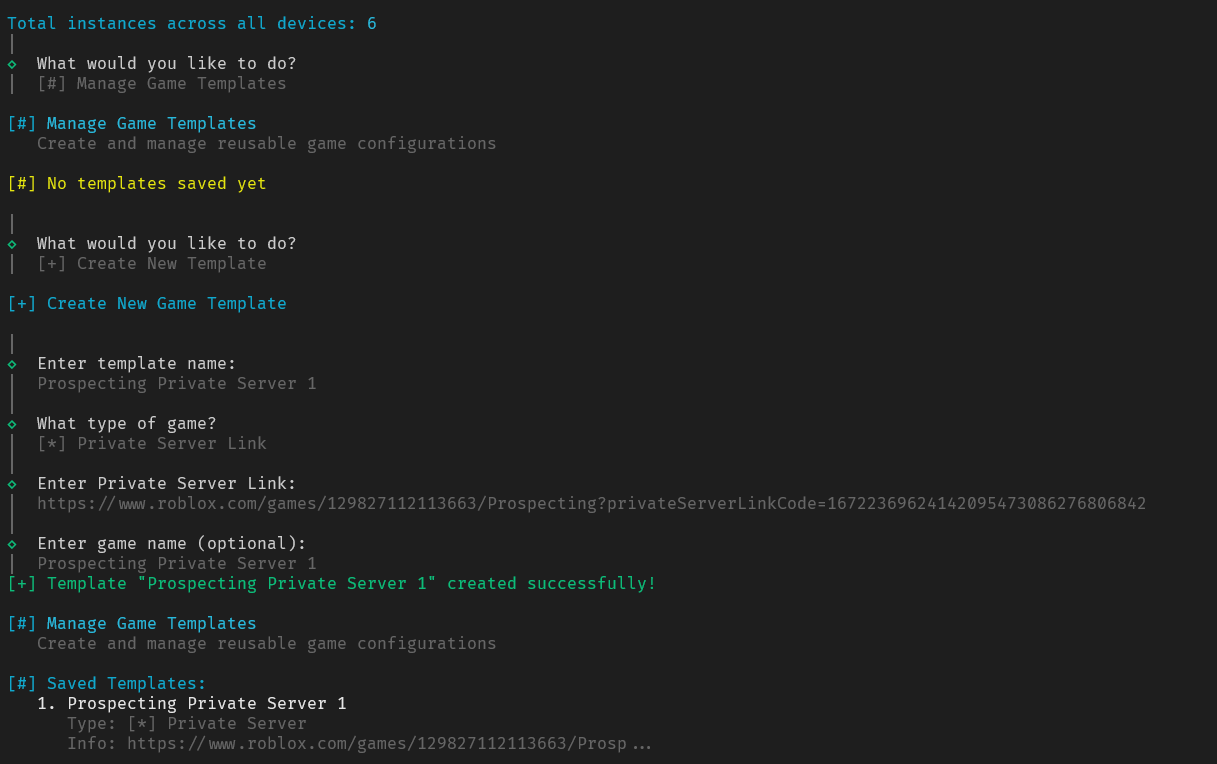Click the answer typed under "Enter template name:"

(x=177, y=384)
